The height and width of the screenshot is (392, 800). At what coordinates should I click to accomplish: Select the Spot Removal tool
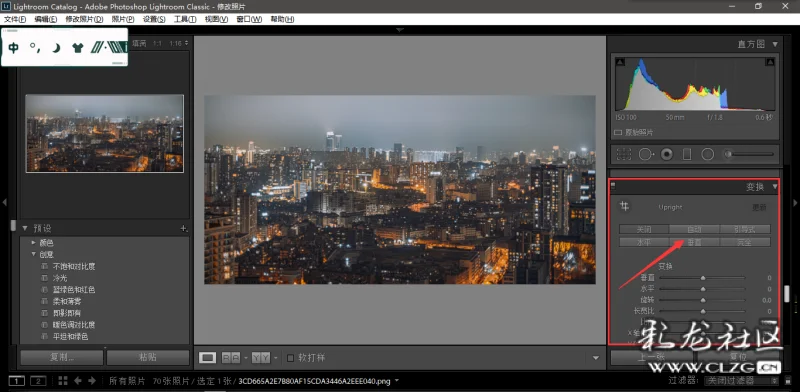pos(646,154)
